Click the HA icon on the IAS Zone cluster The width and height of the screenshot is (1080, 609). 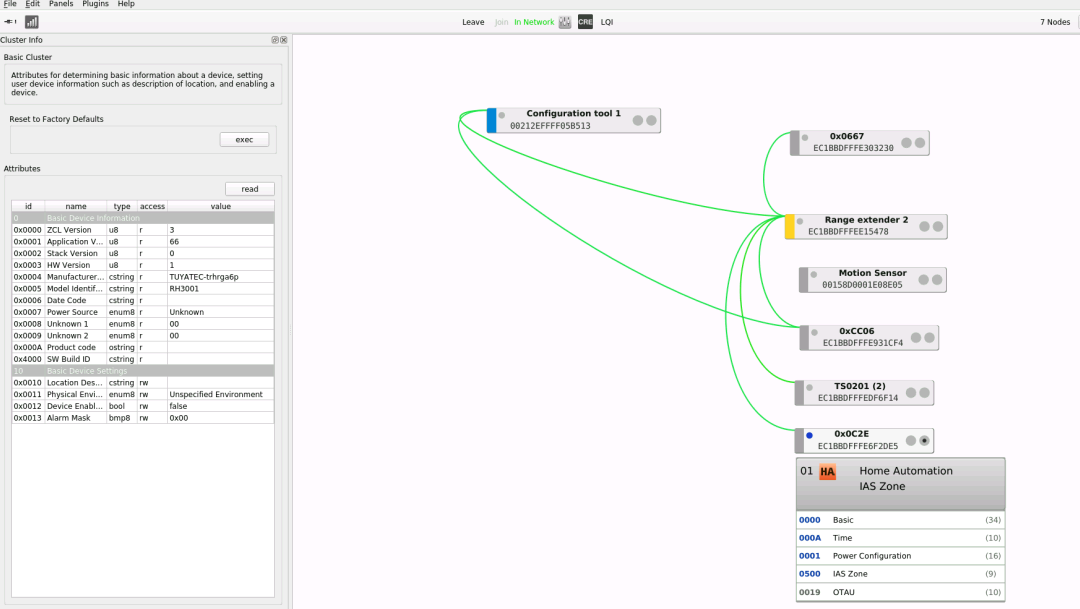click(x=826, y=470)
